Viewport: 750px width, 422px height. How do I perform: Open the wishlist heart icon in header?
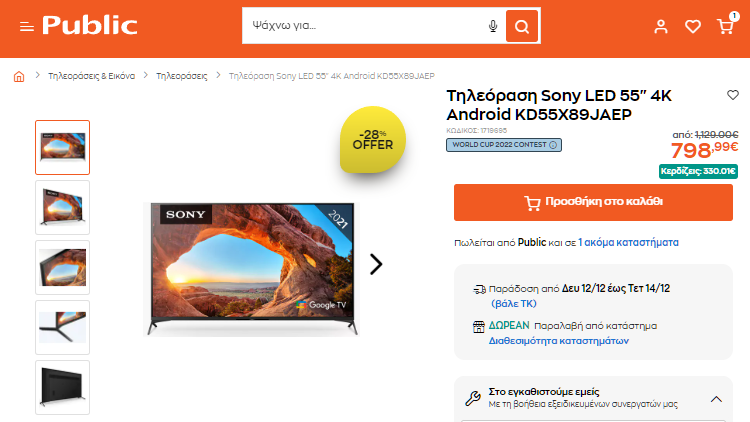click(x=693, y=26)
